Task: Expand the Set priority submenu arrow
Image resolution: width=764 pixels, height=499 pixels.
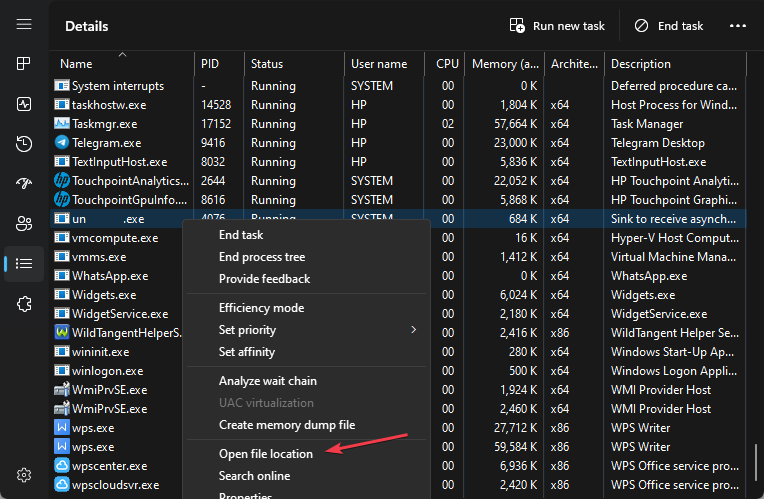Action: [x=413, y=329]
